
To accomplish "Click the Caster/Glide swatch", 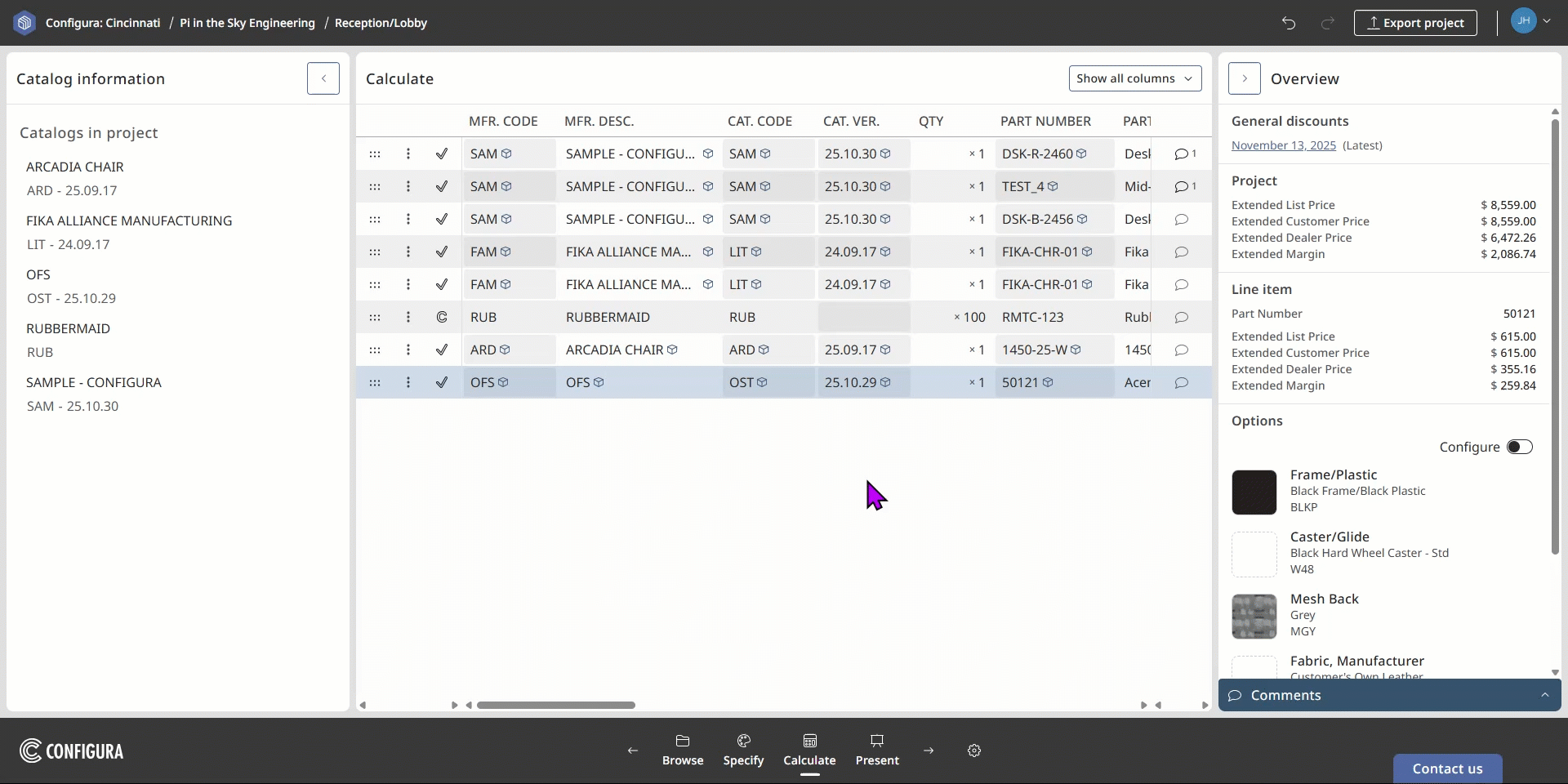I will 1254,555.
